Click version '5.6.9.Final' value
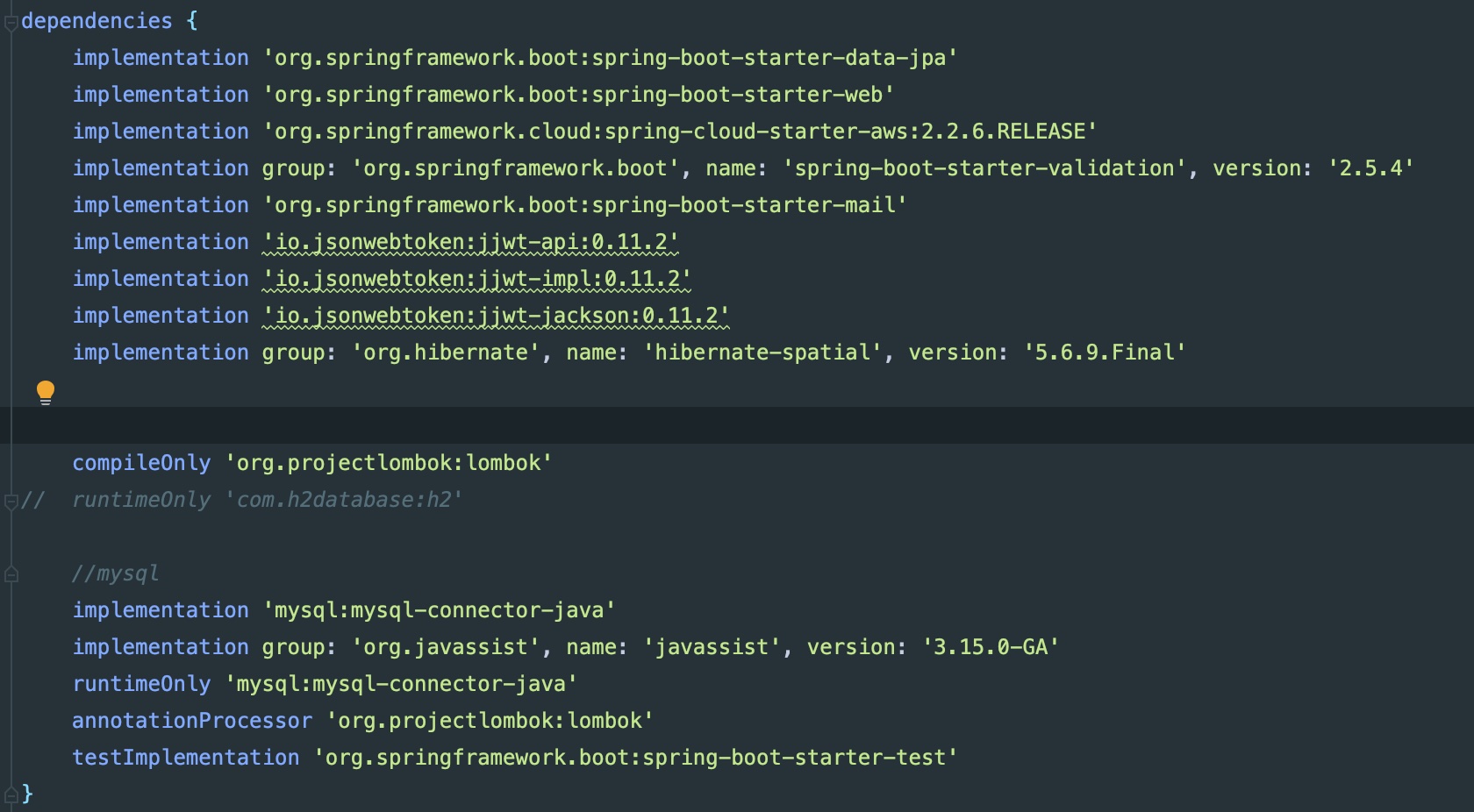 [x=1105, y=353]
